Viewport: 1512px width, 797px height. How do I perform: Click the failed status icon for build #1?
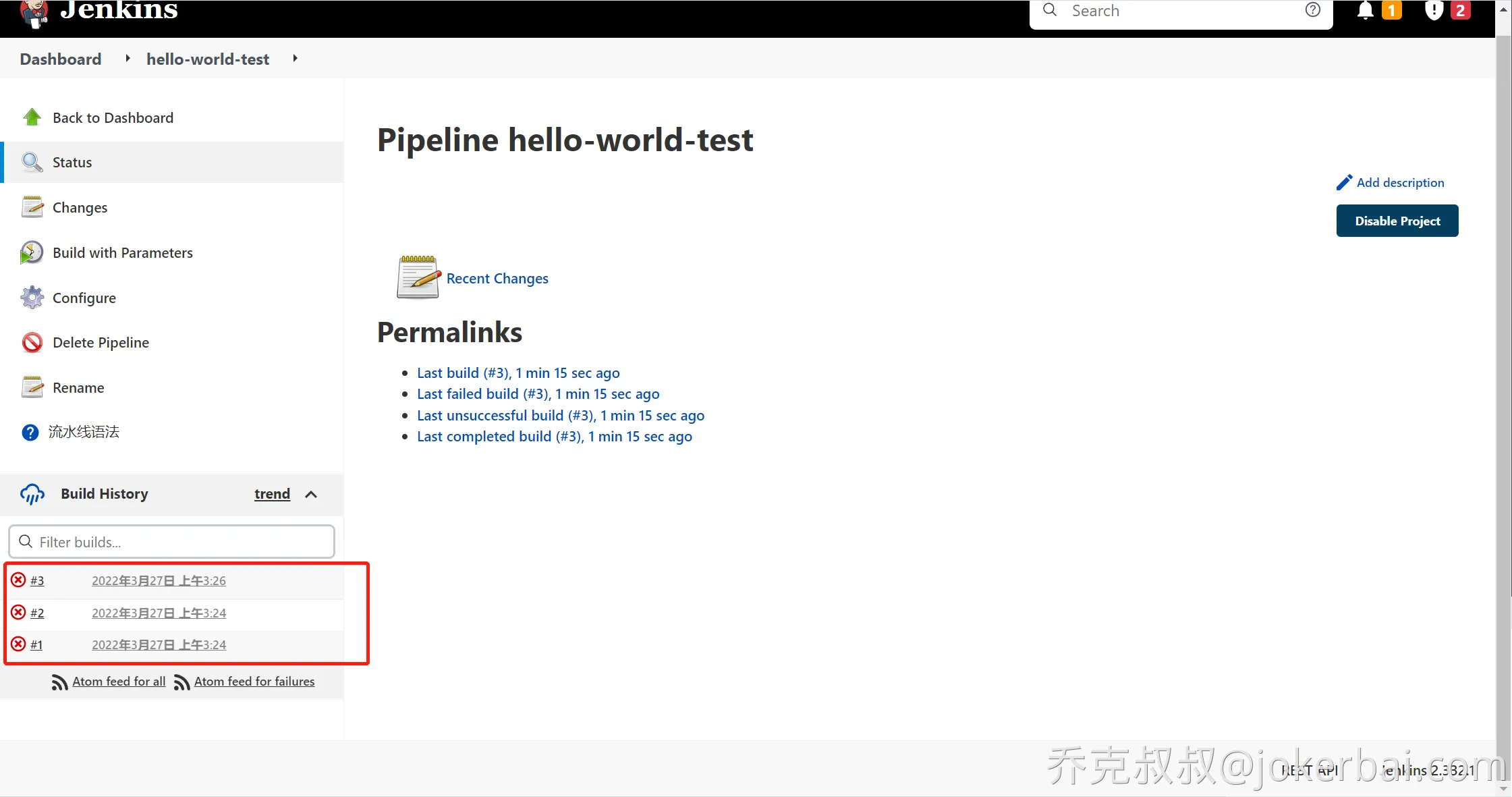[19, 644]
